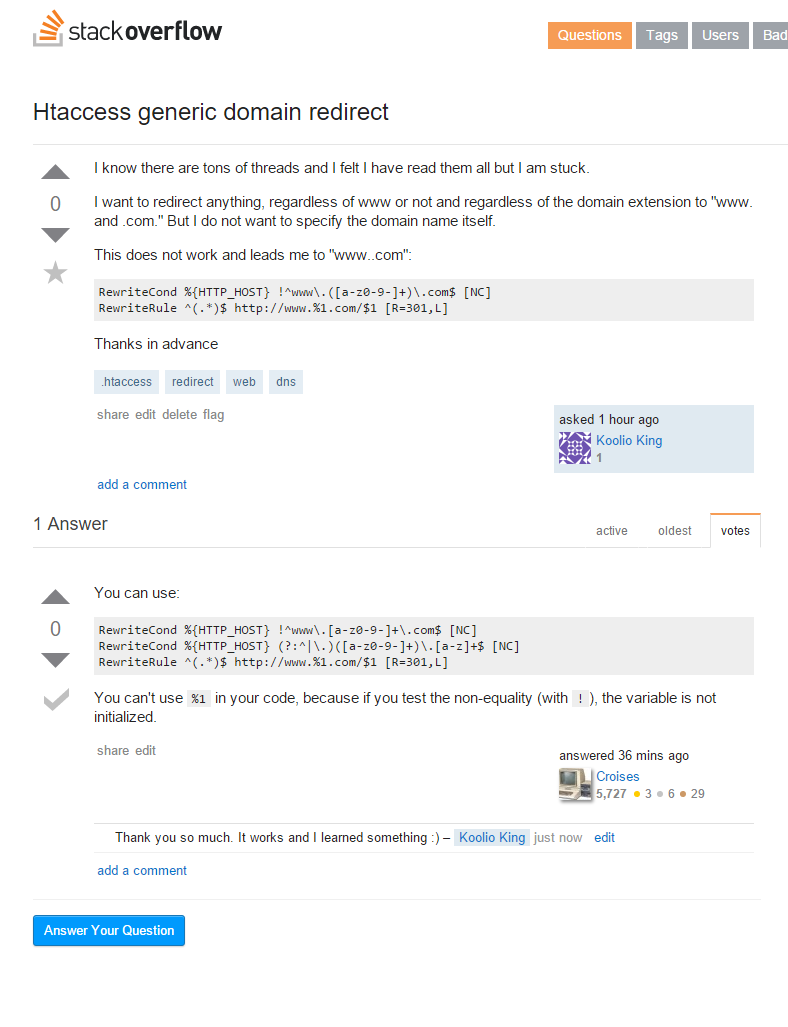Open the question title link
Image resolution: width=788 pixels, height=1027 pixels.
tap(211, 112)
